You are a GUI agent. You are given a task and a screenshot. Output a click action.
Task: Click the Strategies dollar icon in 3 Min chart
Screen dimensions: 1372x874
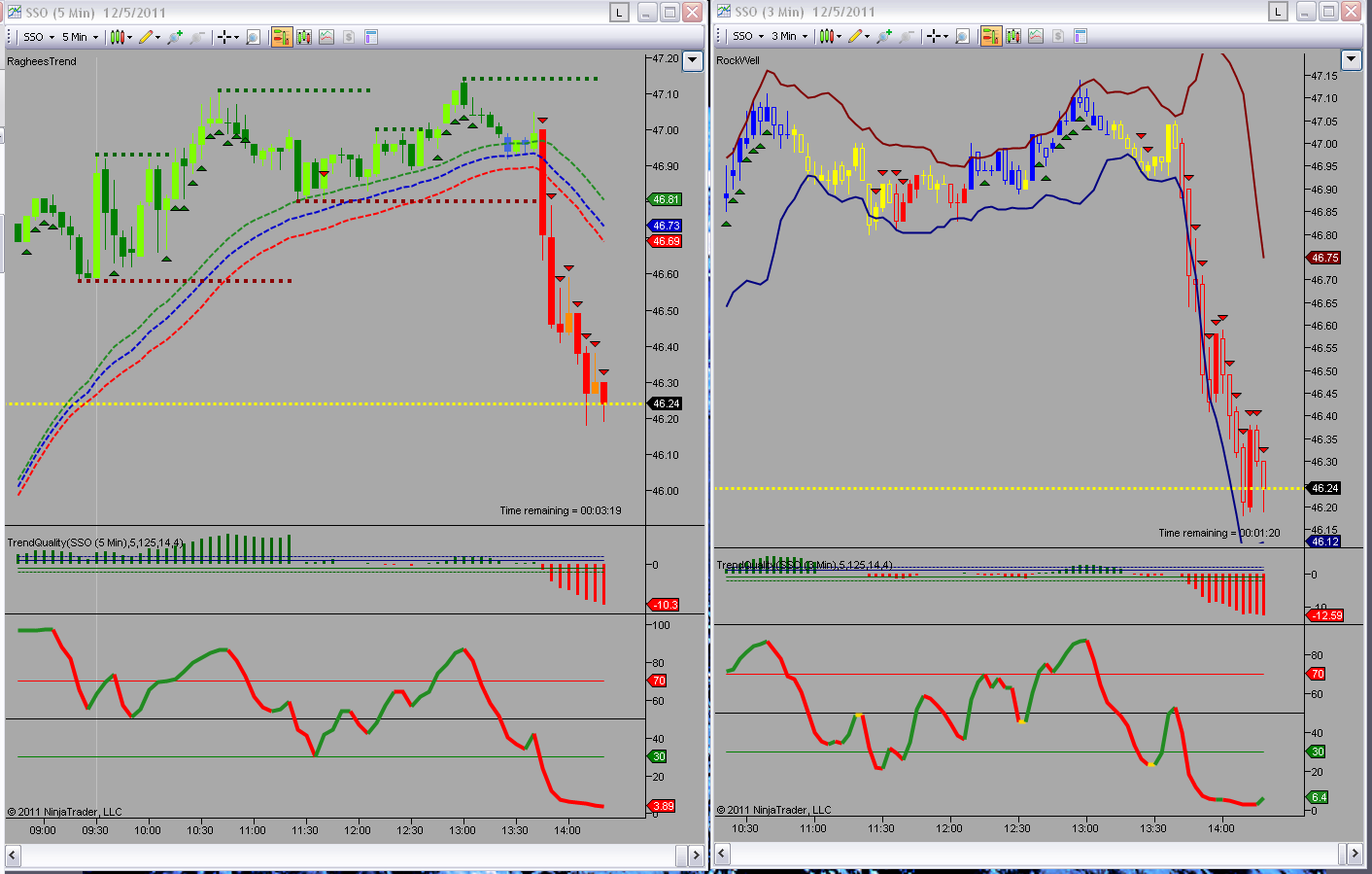pyautogui.click(x=1058, y=36)
